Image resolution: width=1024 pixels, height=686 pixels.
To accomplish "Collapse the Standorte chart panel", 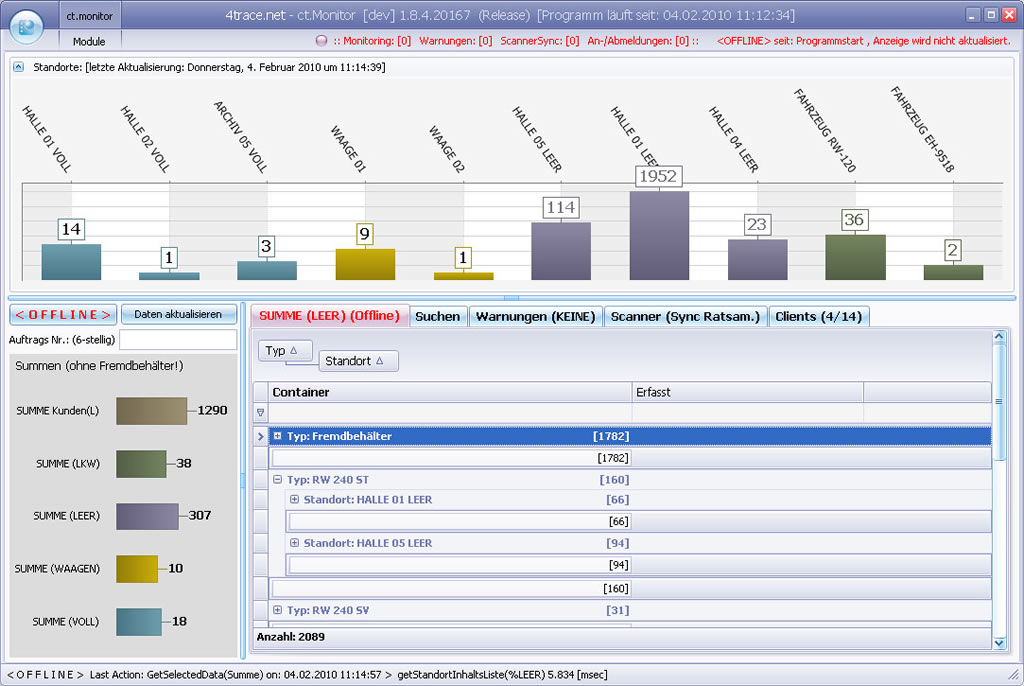I will point(18,67).
